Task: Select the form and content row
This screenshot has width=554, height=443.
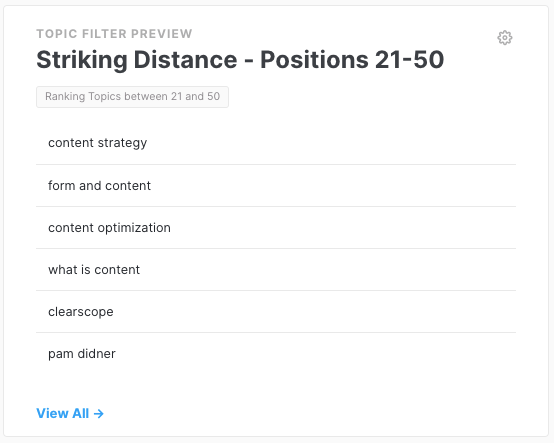Action: (276, 185)
